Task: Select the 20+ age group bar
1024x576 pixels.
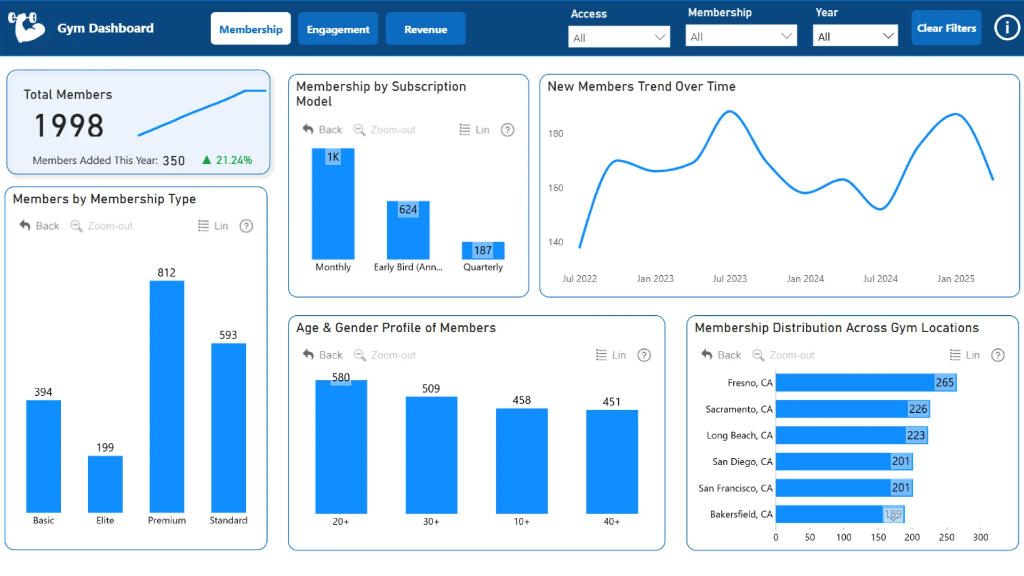Action: point(341,447)
